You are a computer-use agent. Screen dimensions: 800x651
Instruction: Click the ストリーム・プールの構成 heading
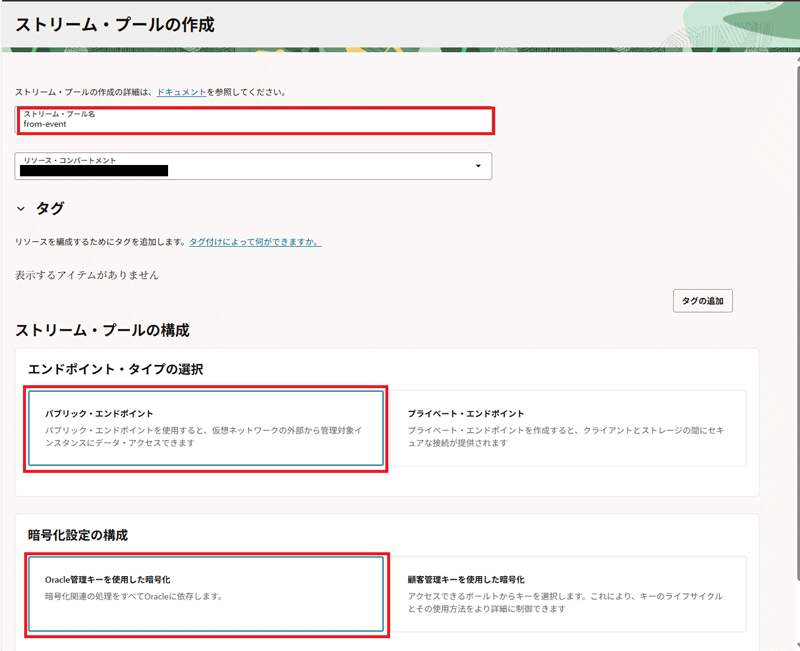click(102, 330)
